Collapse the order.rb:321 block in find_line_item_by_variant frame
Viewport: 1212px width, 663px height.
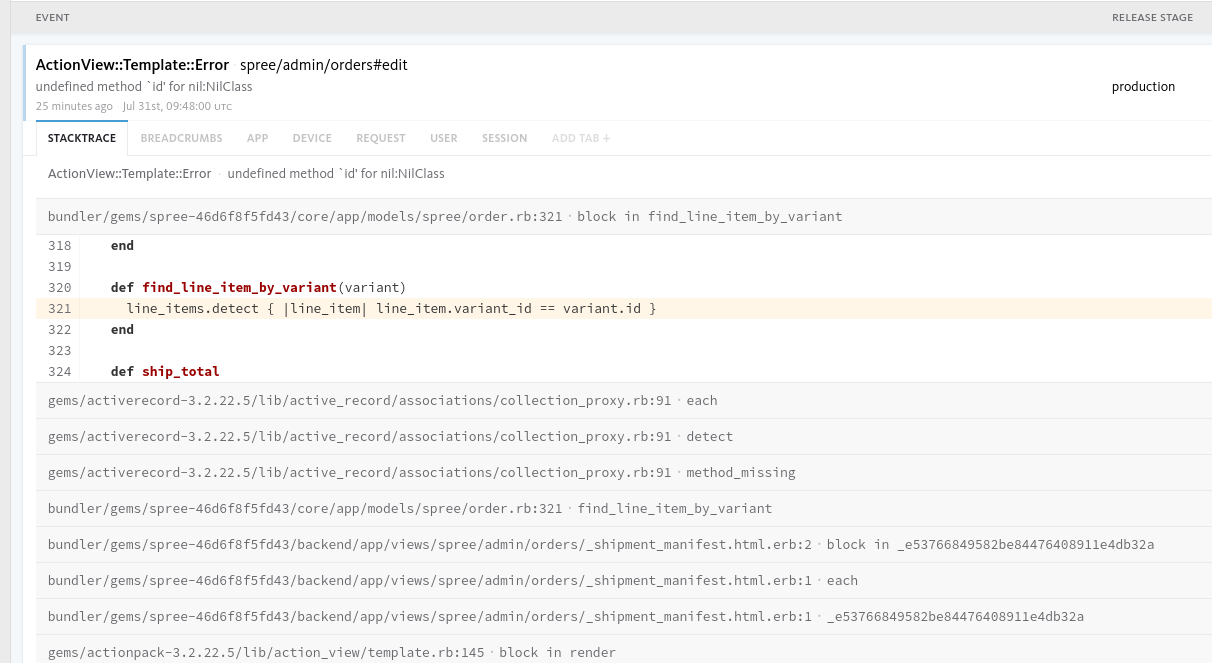coord(624,216)
